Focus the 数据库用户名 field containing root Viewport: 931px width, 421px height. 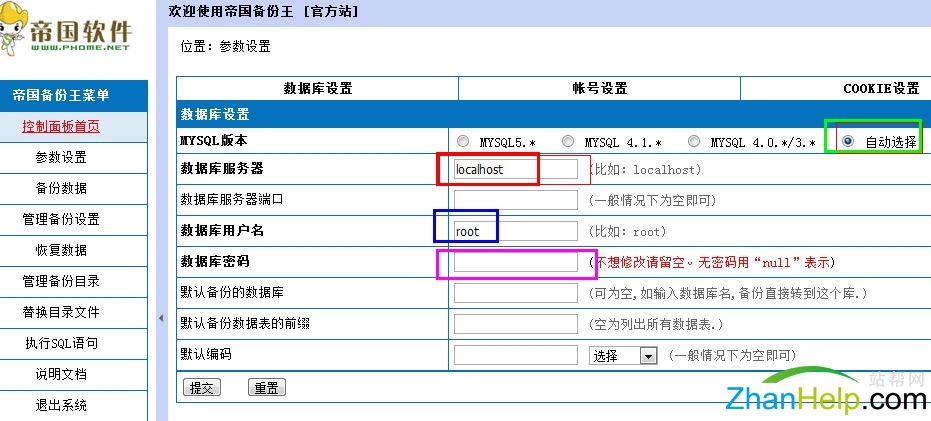[515, 231]
